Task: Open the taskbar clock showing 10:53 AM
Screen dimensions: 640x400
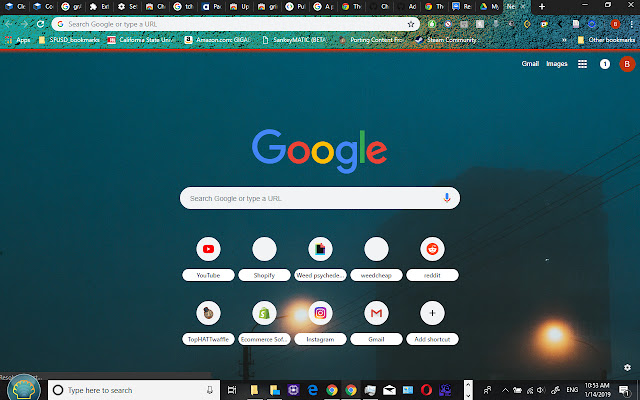Action: coord(597,390)
